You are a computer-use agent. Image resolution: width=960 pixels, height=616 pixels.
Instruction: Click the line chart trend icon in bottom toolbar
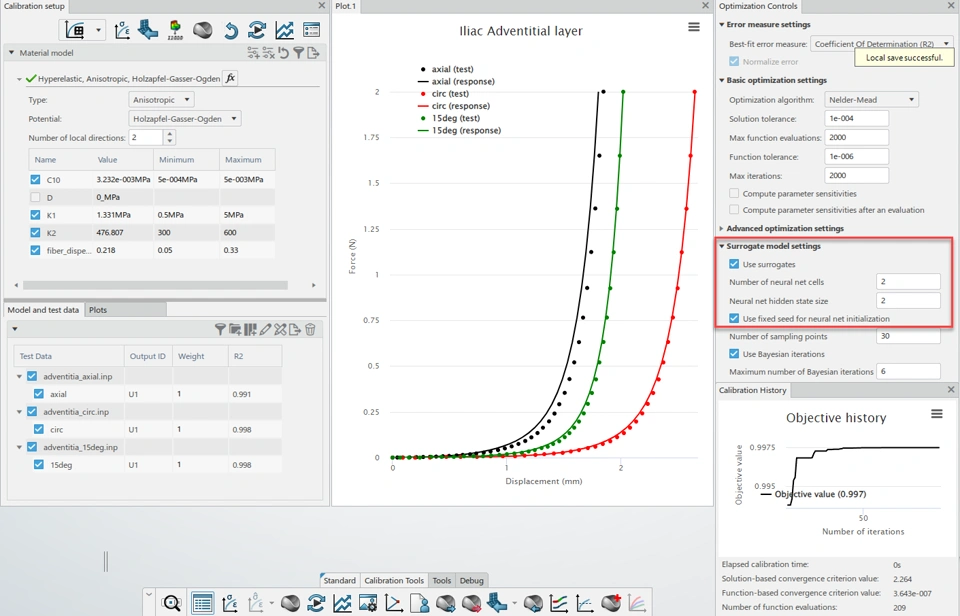(342, 603)
